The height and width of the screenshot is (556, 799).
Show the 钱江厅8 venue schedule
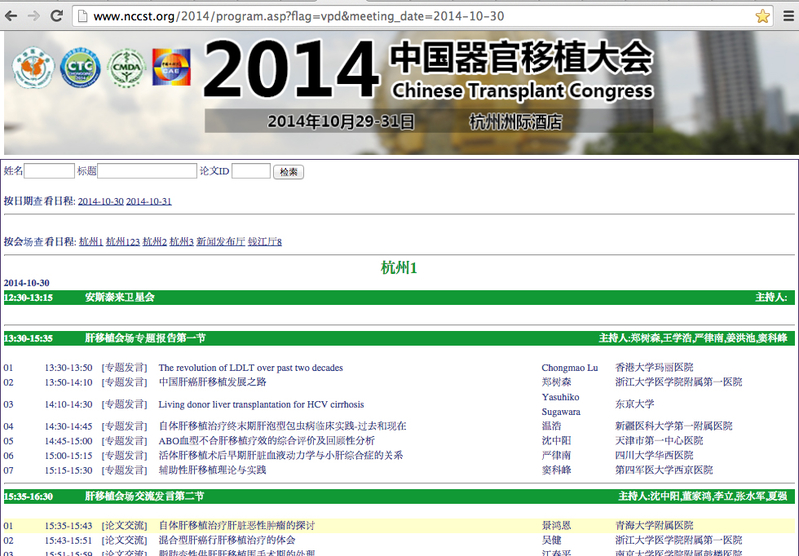265,242
